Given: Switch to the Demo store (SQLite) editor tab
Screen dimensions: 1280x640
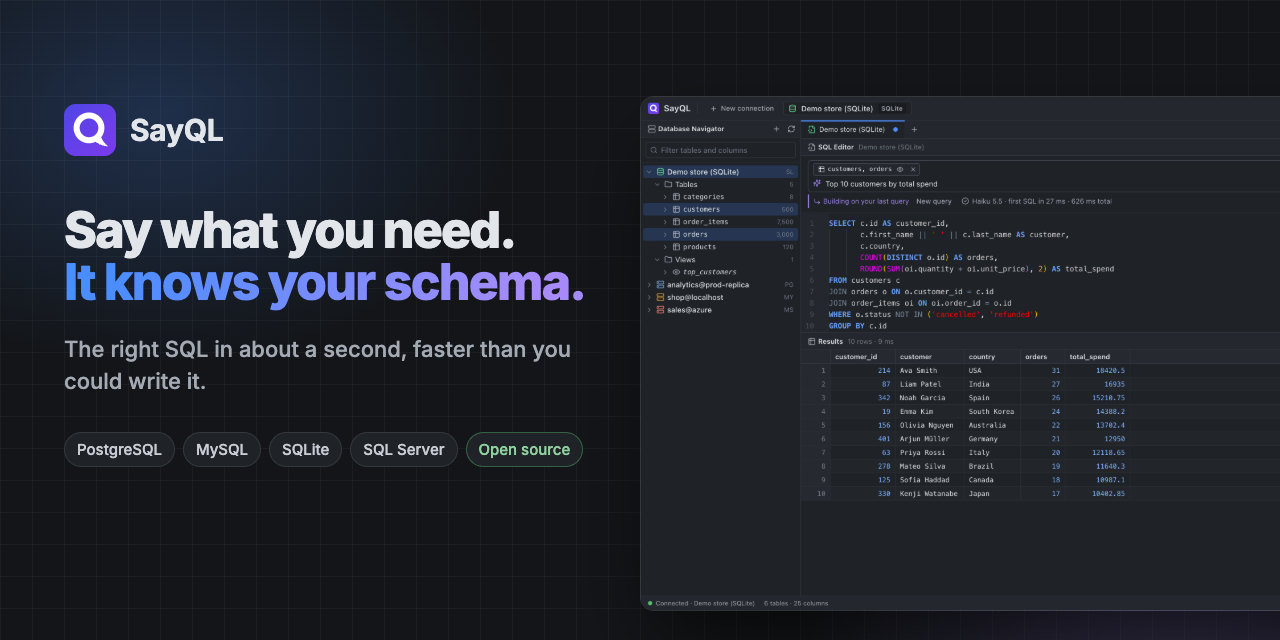Looking at the screenshot, I should tap(853, 129).
